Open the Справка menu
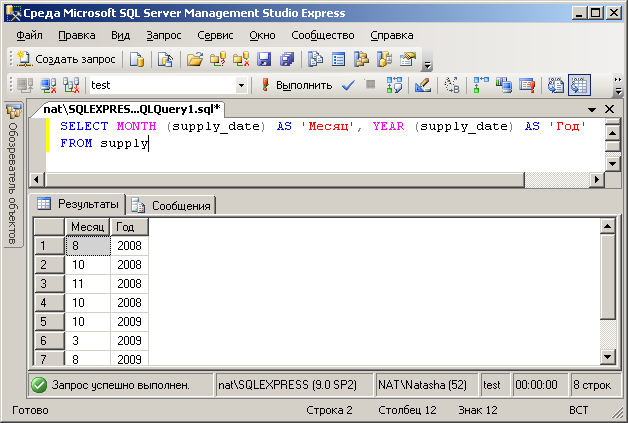628x423 pixels. (392, 35)
